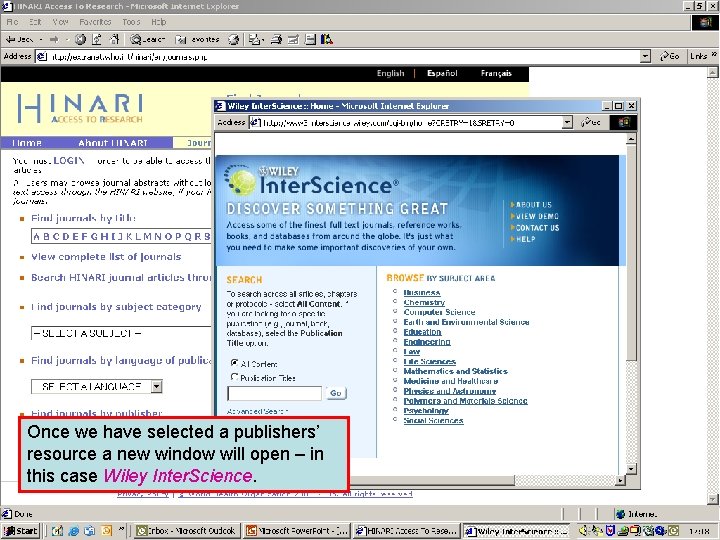This screenshot has height=540, width=720.
Task: Browse the Education subject area
Action: [x=422, y=332]
